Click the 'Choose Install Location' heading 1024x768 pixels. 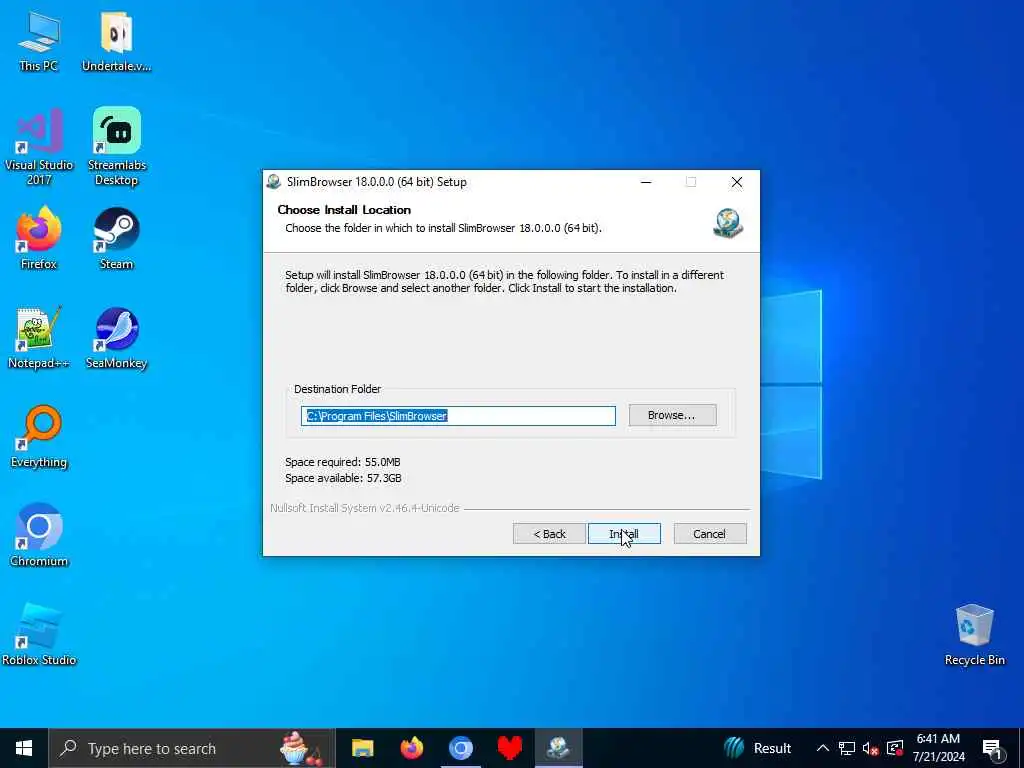(344, 210)
